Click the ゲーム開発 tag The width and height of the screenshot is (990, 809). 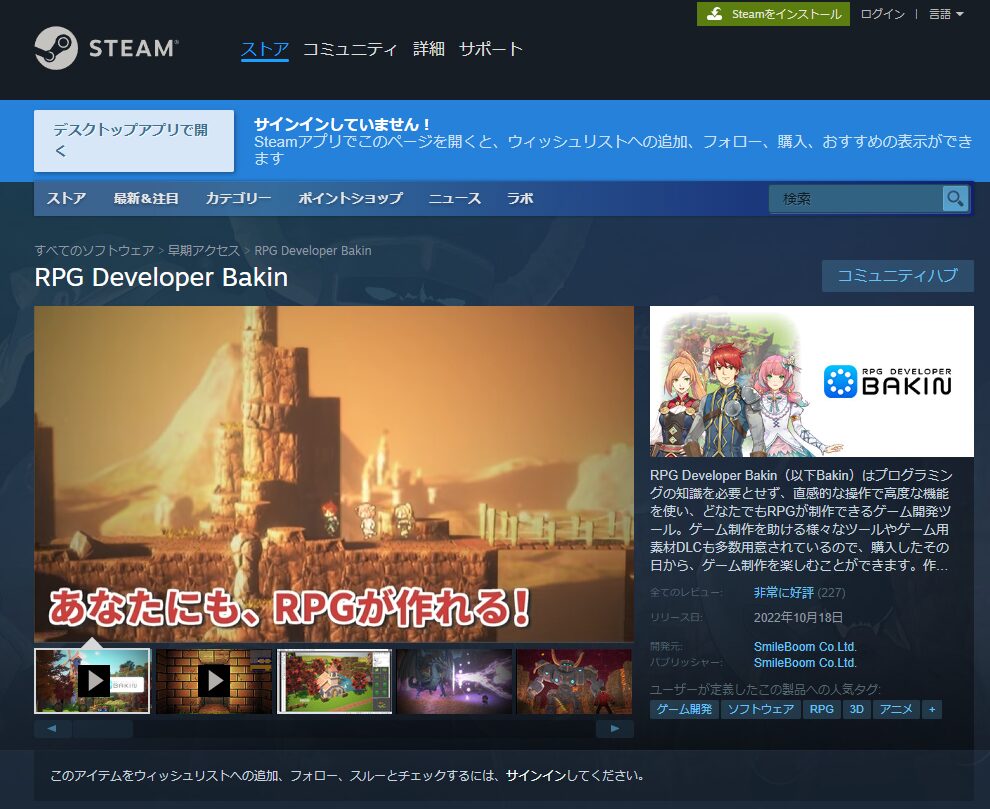tap(684, 710)
